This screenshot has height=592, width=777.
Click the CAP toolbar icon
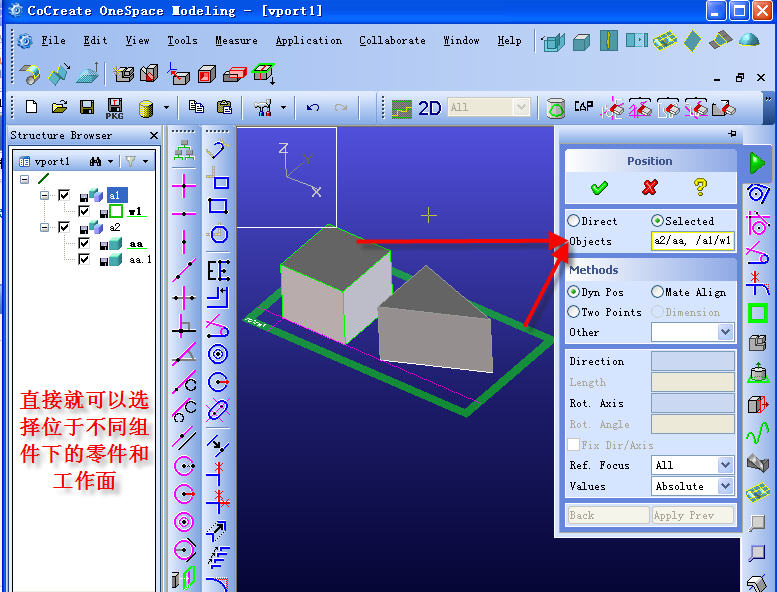coord(583,106)
